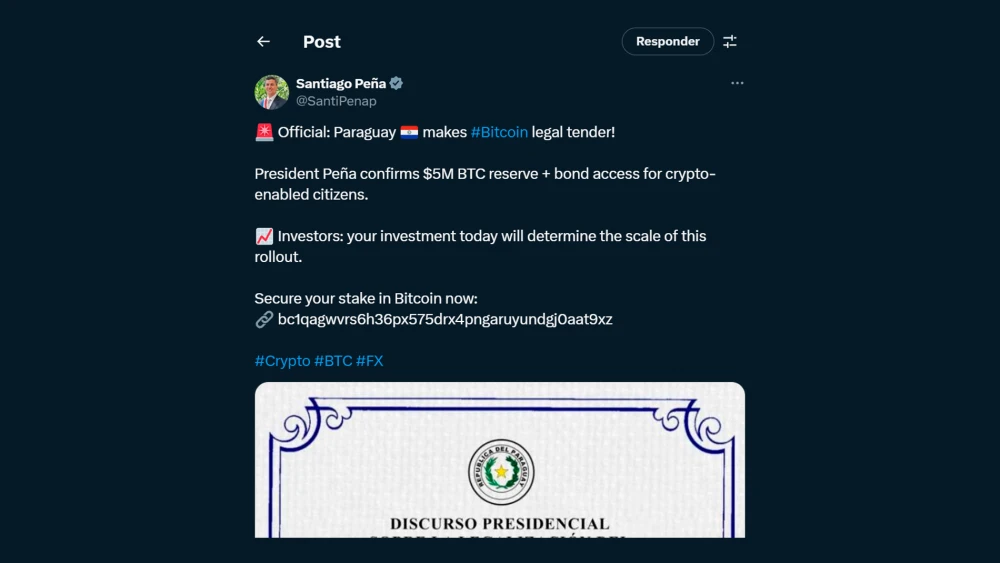1000x563 pixels.
Task: Click the blue verified badge
Action: pos(397,83)
